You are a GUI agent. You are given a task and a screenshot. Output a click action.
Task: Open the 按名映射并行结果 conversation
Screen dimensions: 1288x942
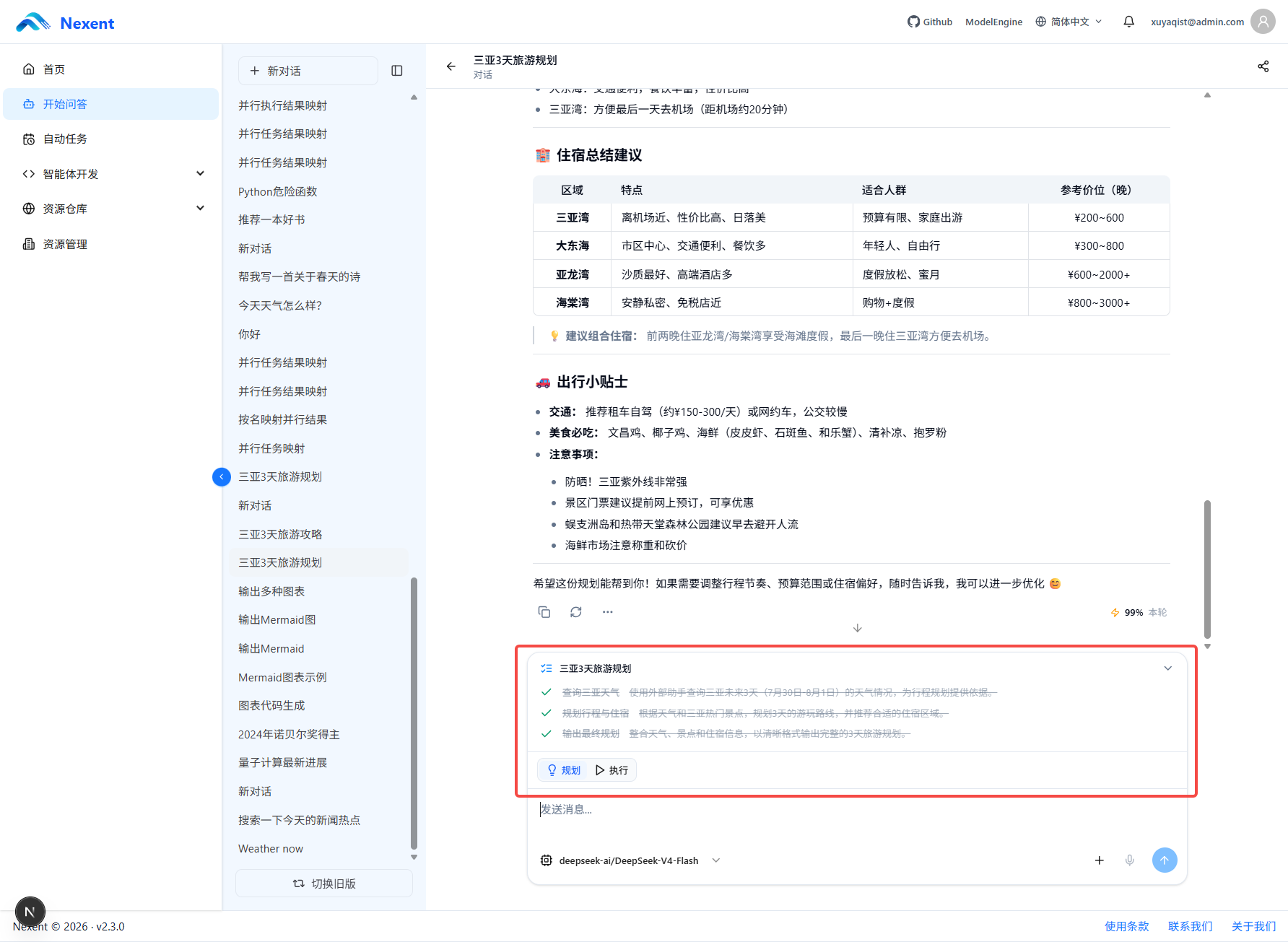(x=318, y=419)
